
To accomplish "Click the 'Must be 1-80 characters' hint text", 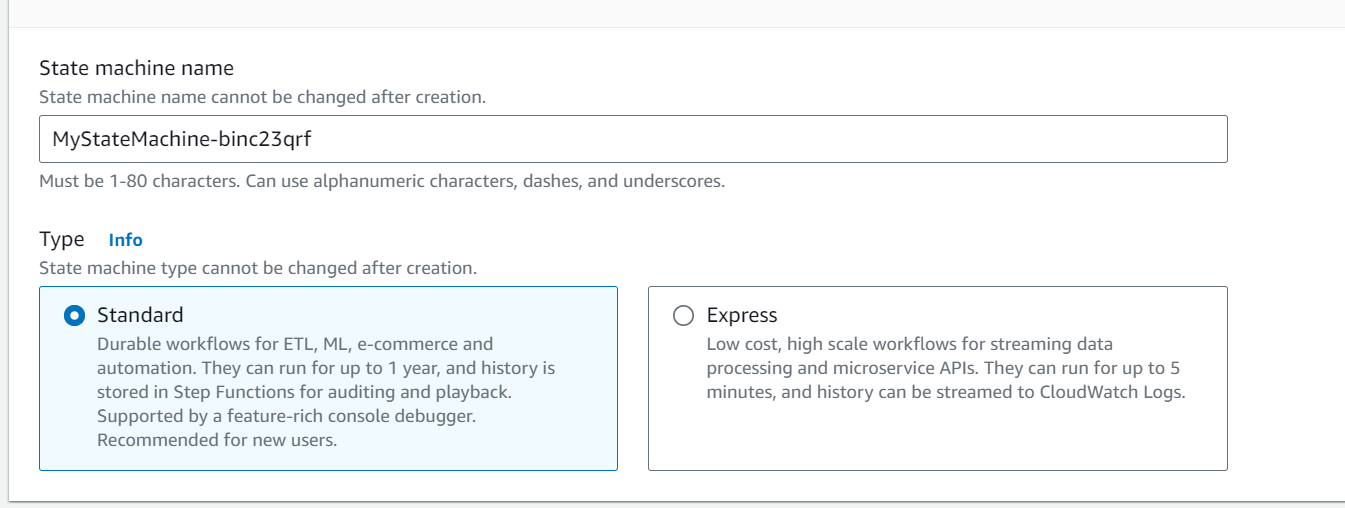I will click(x=381, y=181).
